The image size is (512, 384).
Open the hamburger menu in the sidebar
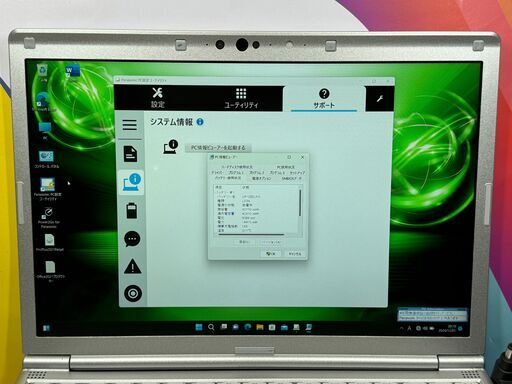pos(130,125)
